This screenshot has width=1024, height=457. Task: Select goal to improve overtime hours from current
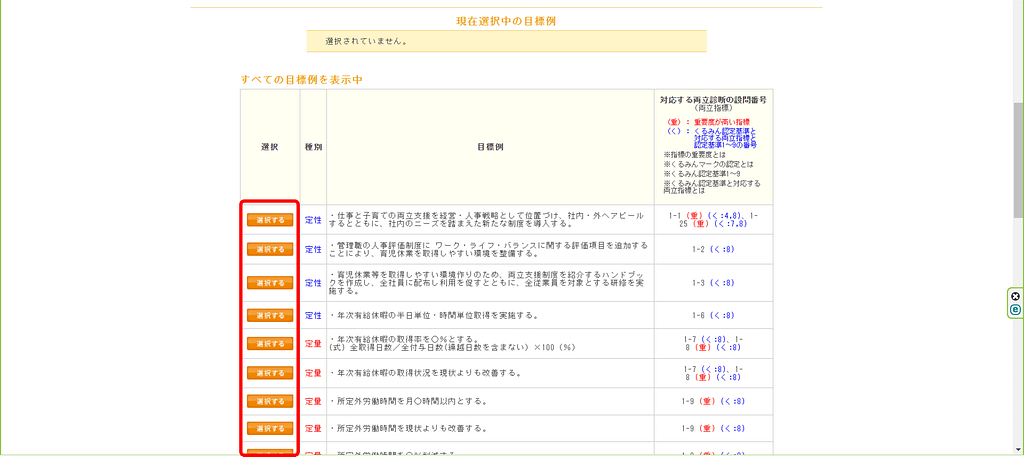tap(270, 428)
